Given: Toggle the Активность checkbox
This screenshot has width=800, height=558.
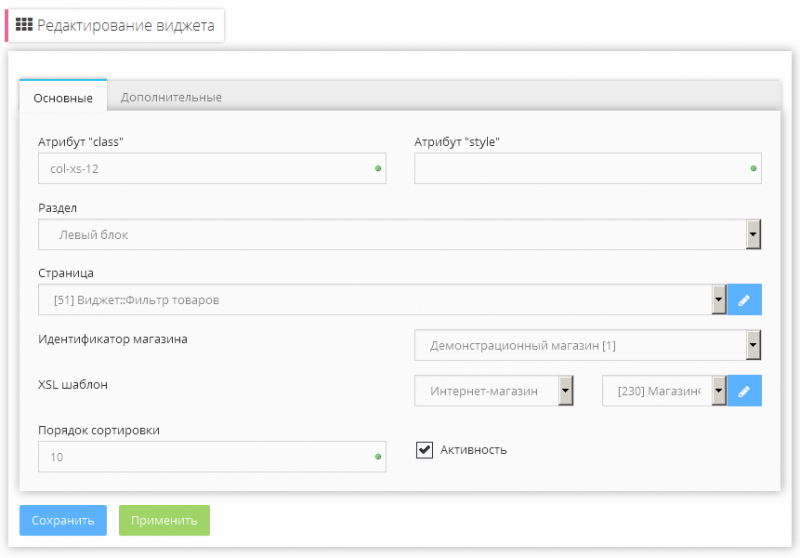Looking at the screenshot, I should (x=423, y=450).
